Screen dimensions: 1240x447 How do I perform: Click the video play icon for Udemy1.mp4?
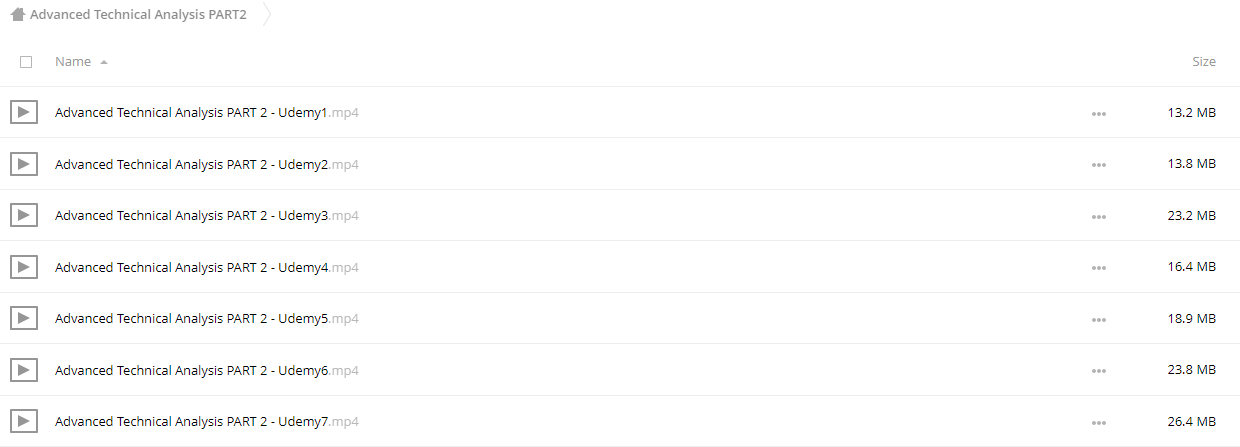[x=24, y=112]
